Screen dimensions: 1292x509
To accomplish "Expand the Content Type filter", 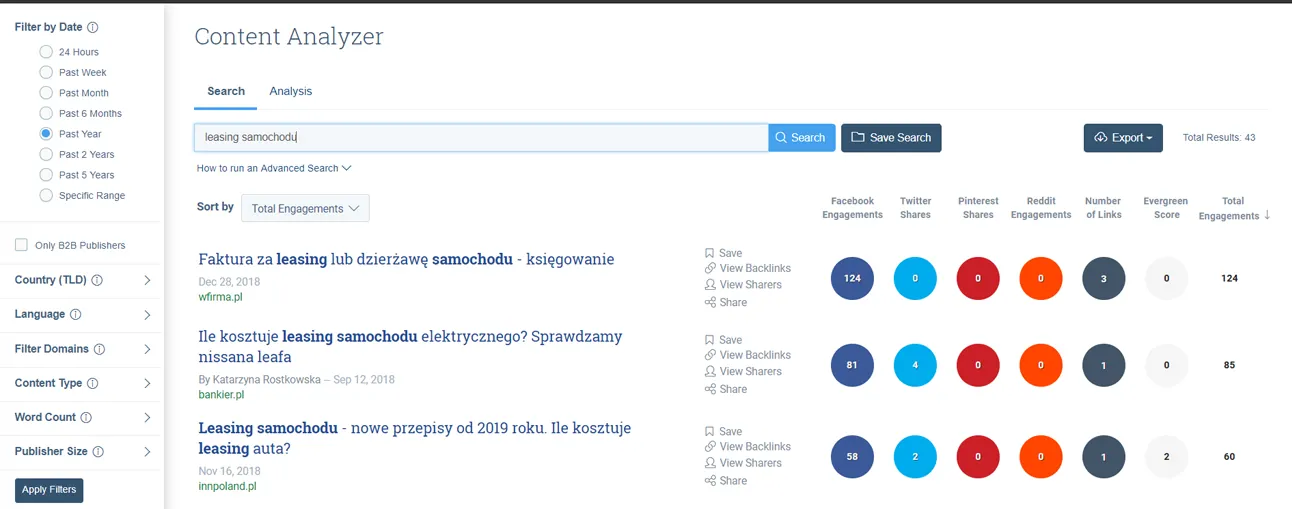I will tap(147, 383).
